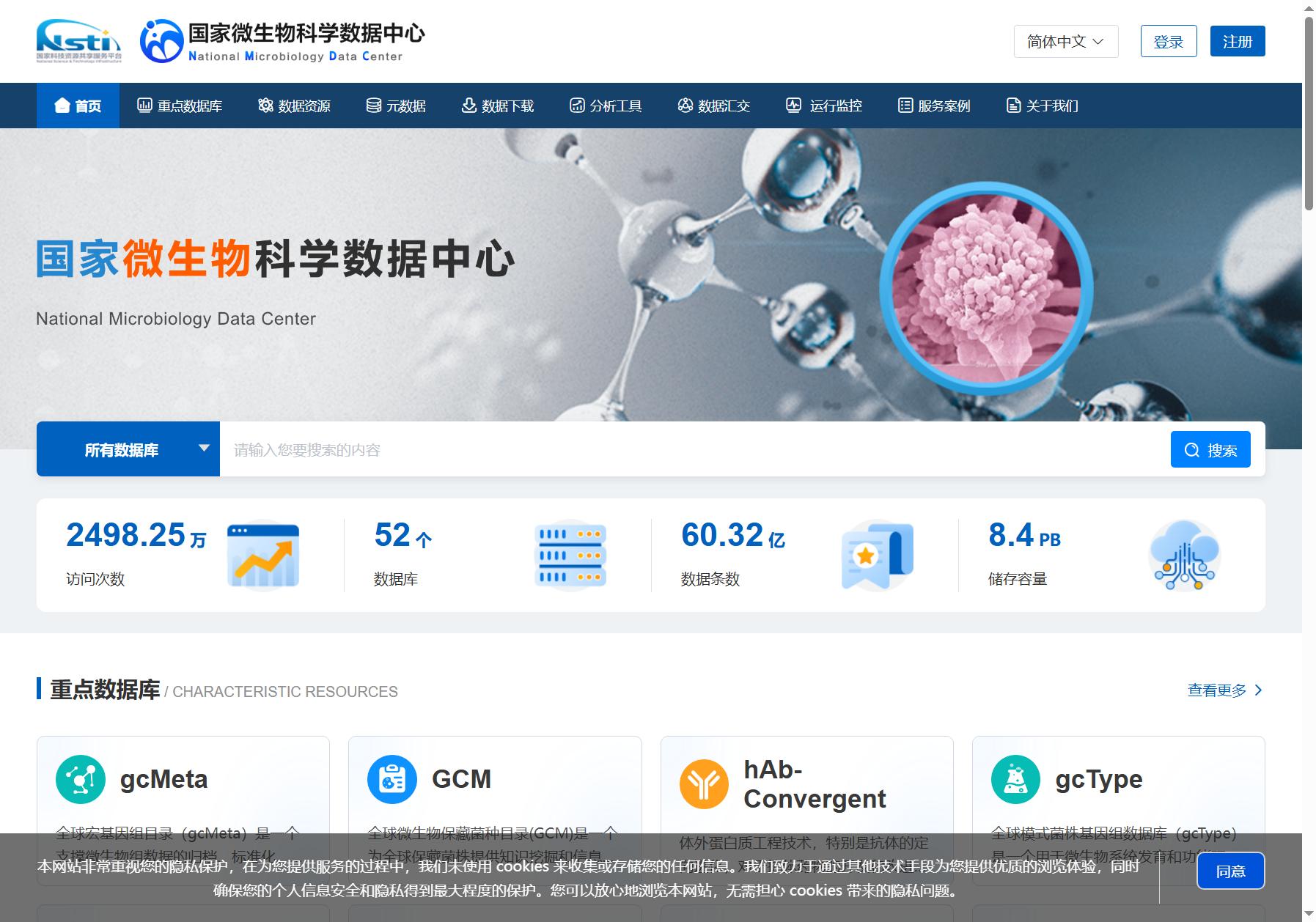Viewport: 1316px width, 922px height.
Task: Open the 元数据 menu item
Action: click(x=396, y=106)
